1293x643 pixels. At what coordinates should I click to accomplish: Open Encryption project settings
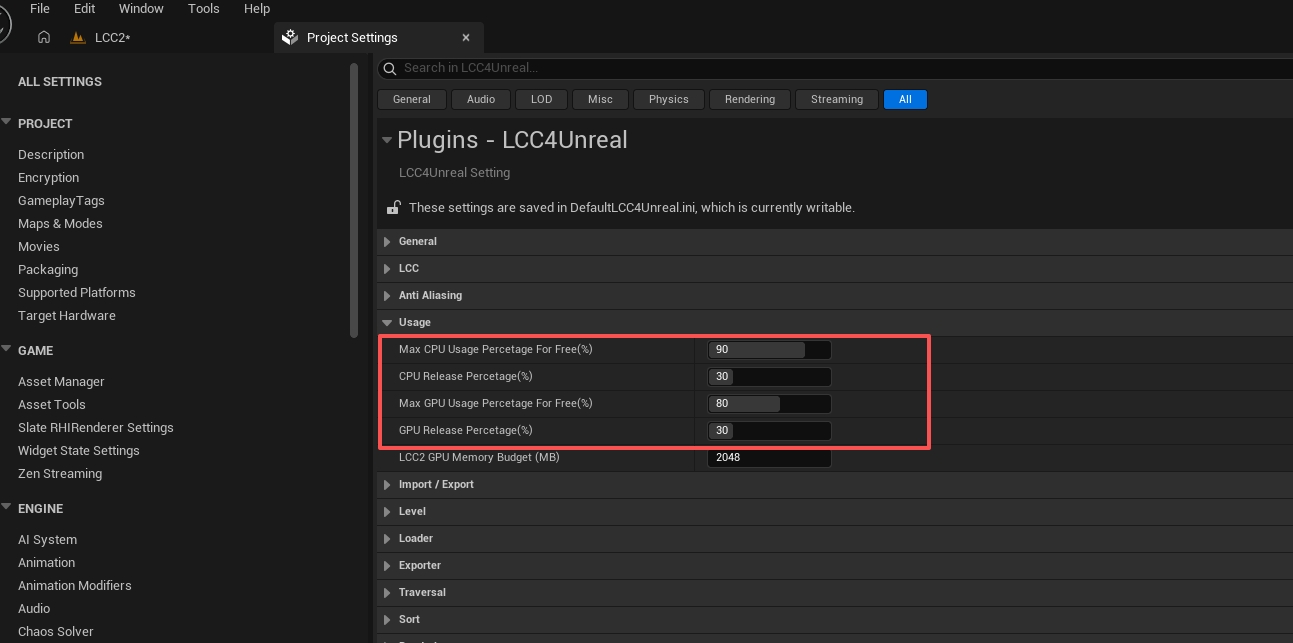pyautogui.click(x=48, y=177)
